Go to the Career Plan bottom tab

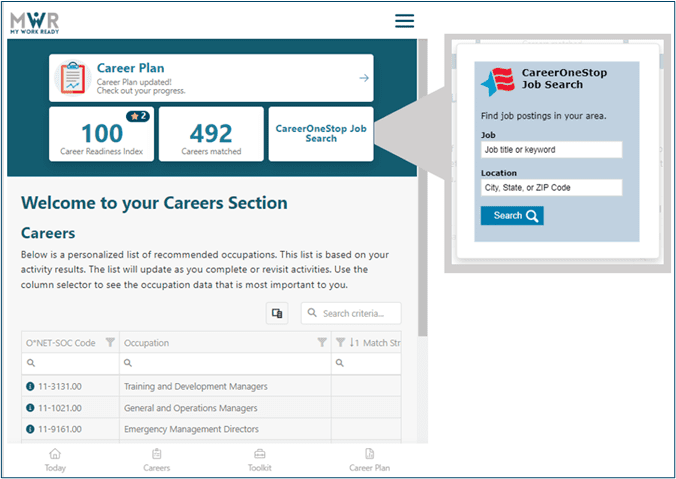[369, 459]
